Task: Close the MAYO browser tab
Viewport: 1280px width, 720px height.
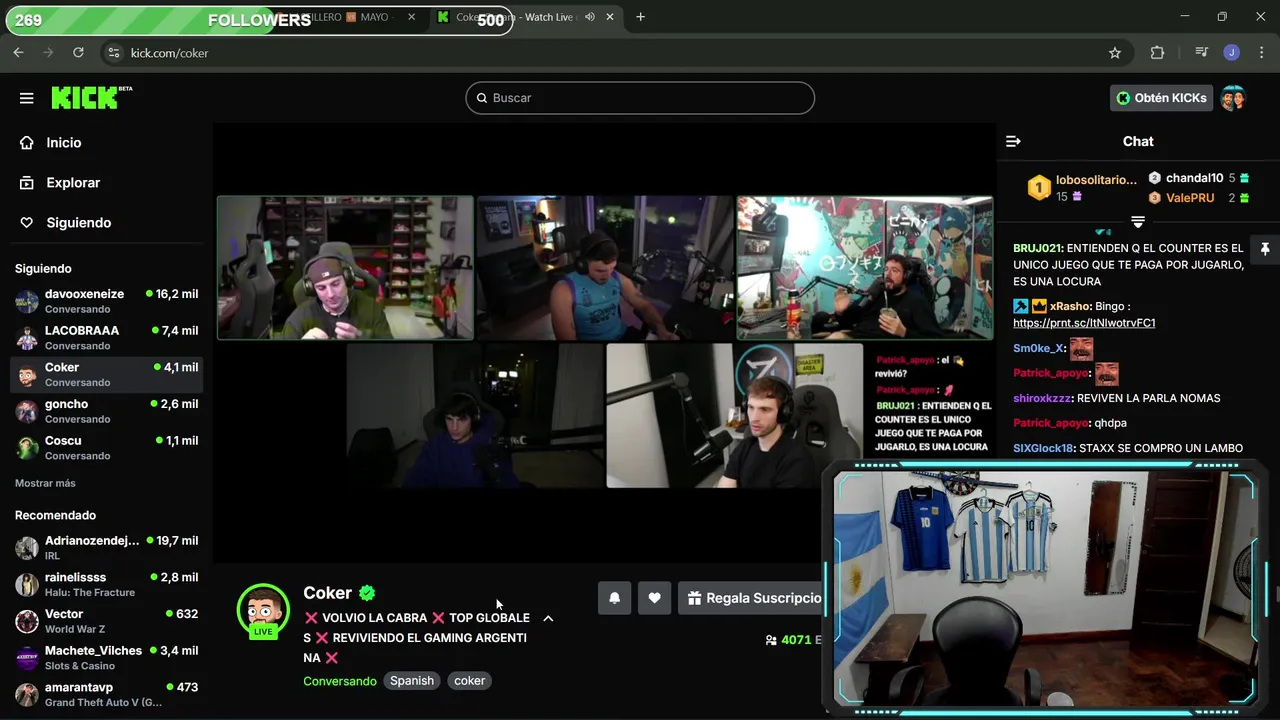Action: (411, 17)
